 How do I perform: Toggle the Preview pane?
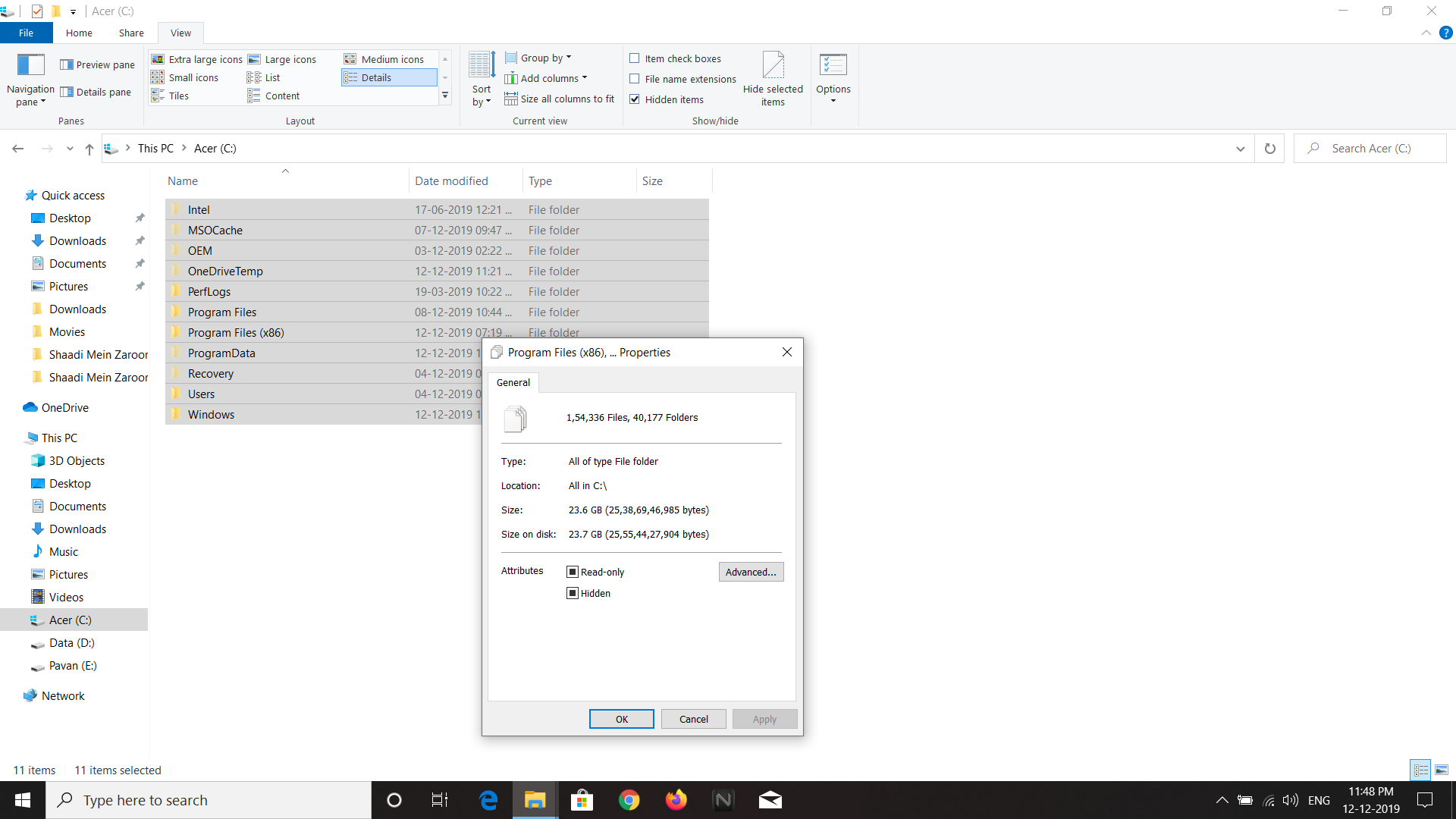coord(98,64)
